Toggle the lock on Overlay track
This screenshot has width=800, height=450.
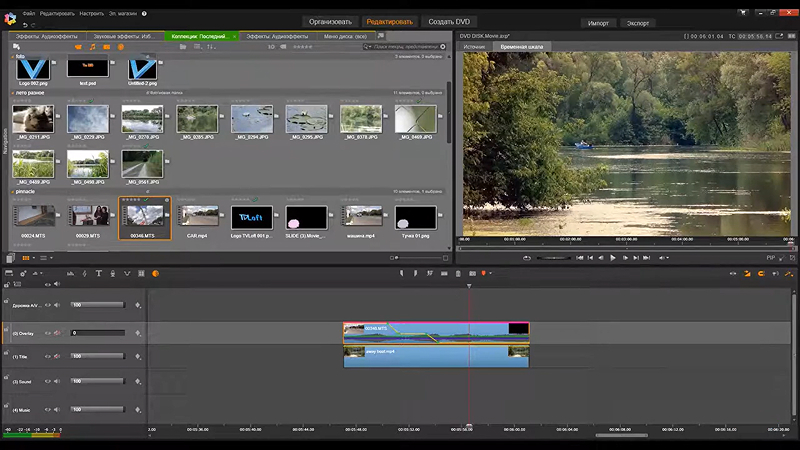click(x=7, y=330)
